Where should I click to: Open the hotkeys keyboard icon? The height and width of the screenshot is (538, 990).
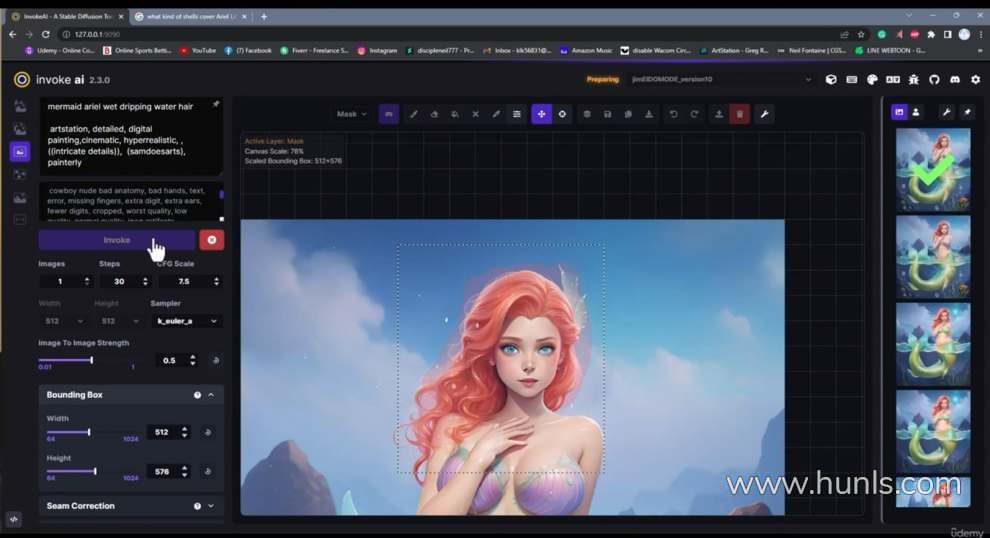pos(852,80)
